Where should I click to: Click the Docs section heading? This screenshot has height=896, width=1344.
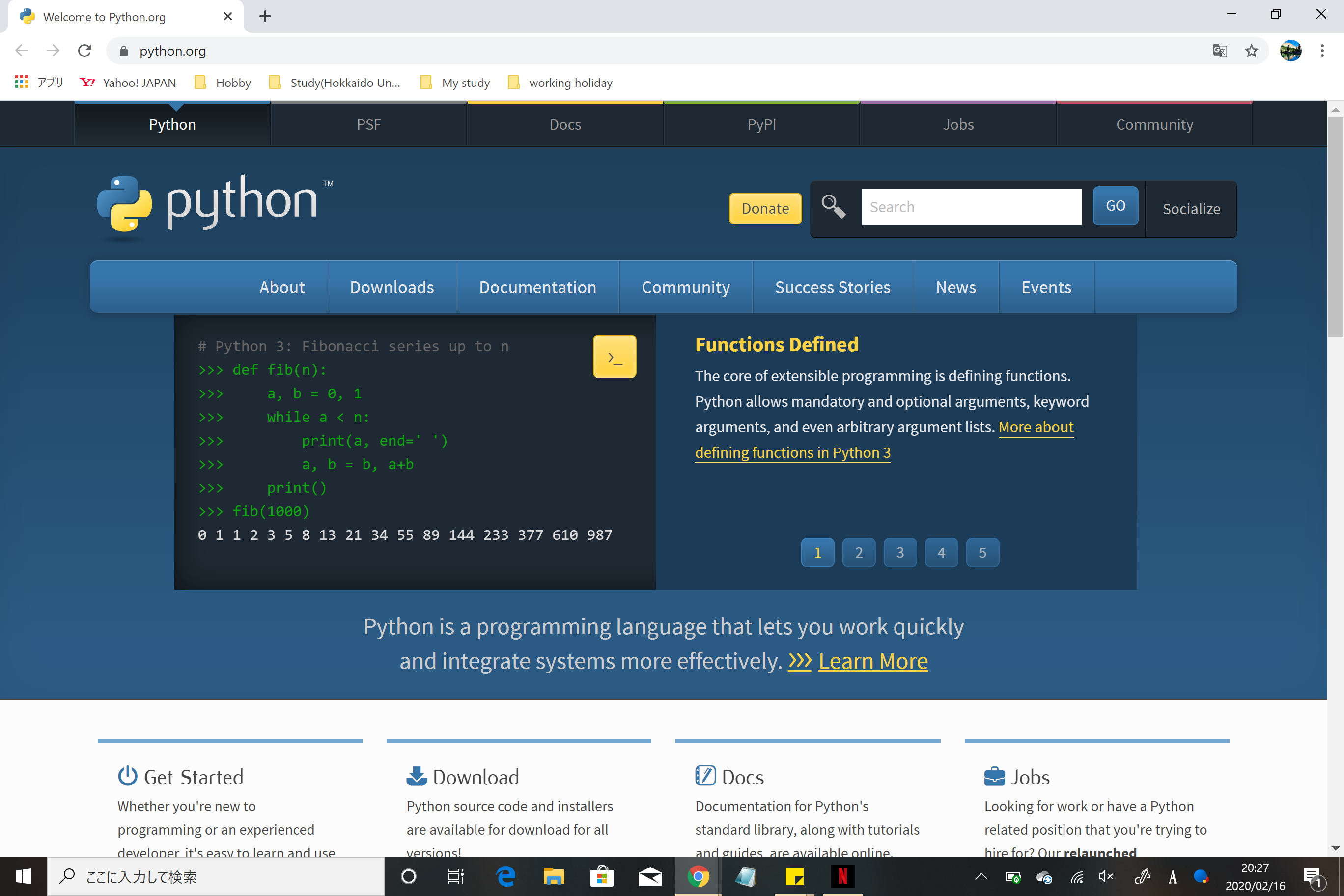coord(743,777)
